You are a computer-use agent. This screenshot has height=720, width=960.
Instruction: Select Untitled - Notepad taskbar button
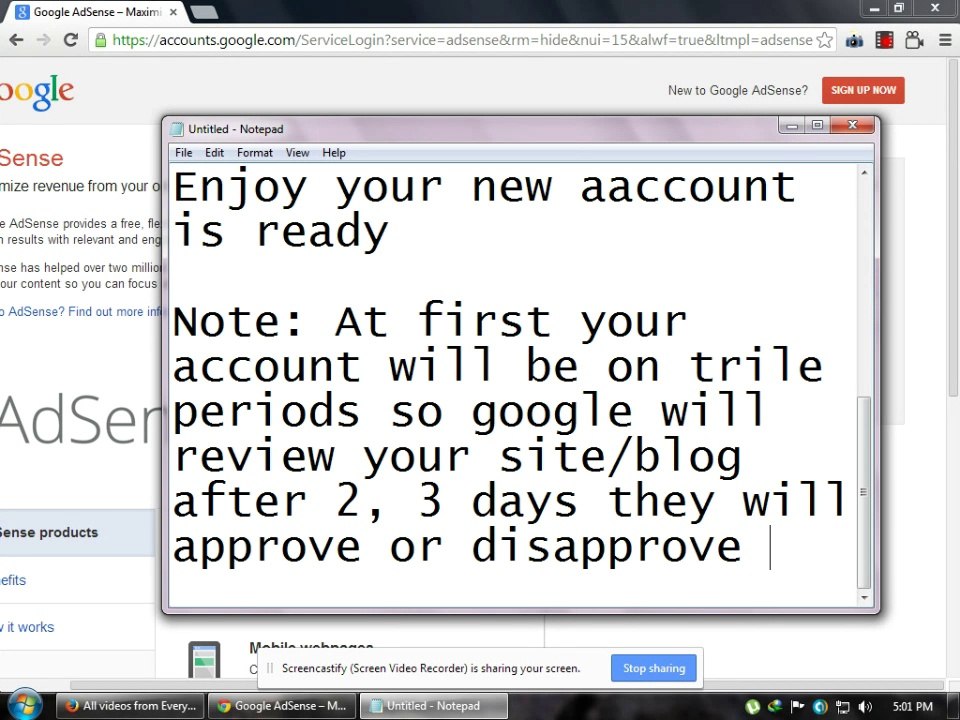click(433, 706)
